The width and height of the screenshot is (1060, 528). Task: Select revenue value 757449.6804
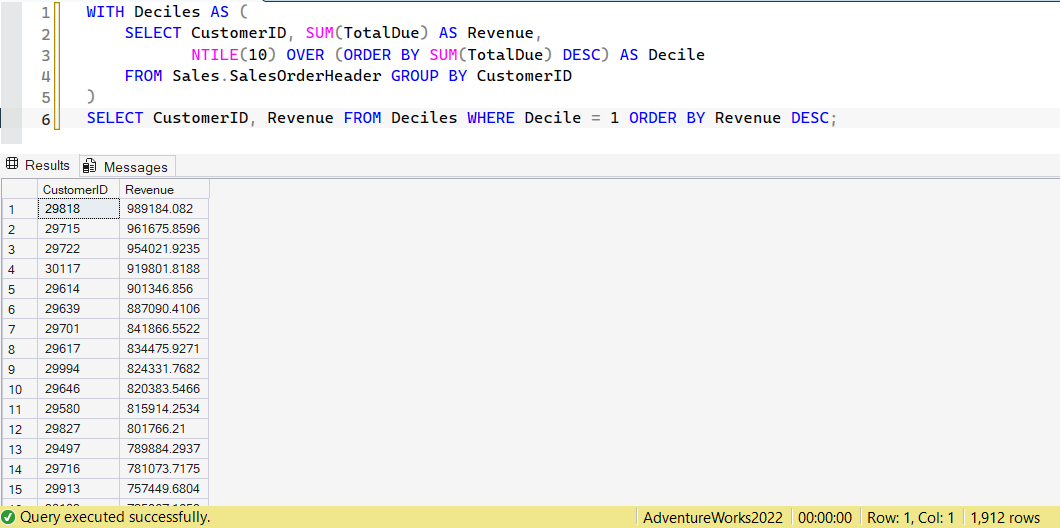[164, 489]
